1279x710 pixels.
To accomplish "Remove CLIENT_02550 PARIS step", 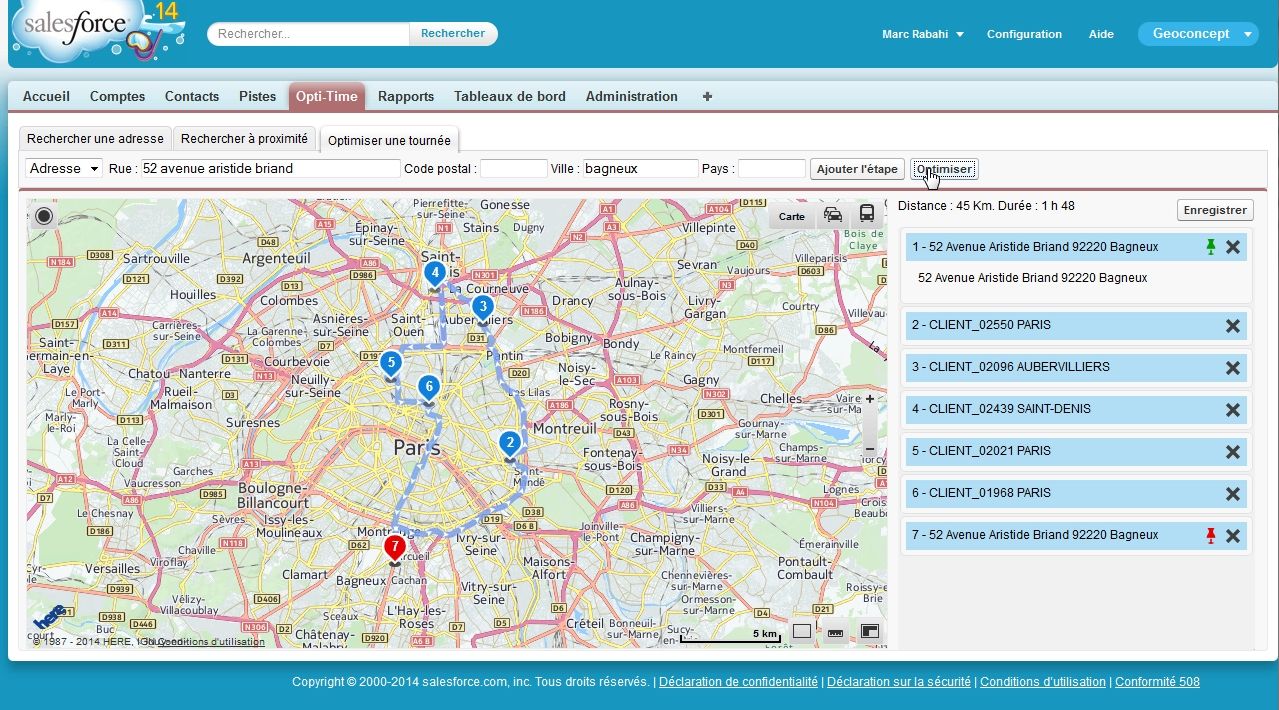I will pyautogui.click(x=1233, y=326).
